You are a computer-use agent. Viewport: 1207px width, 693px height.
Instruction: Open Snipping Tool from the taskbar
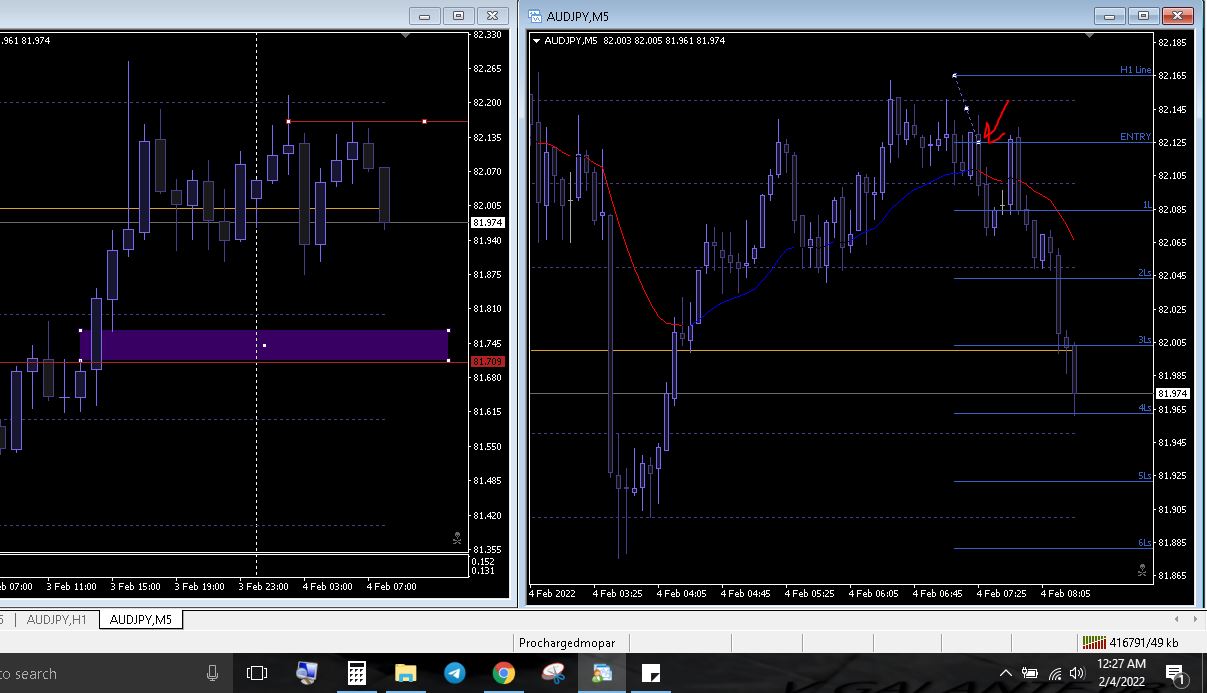(552, 673)
